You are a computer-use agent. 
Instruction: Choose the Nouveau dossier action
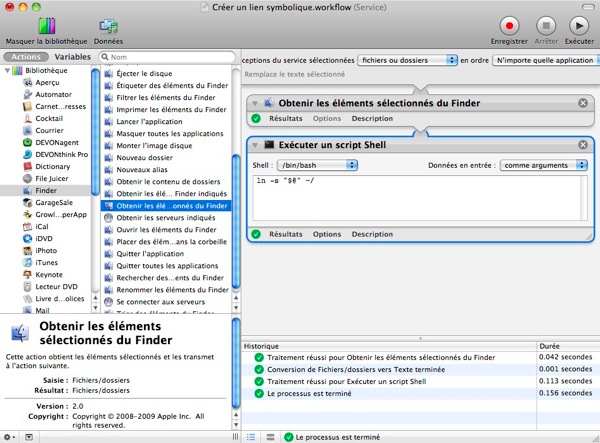point(144,158)
